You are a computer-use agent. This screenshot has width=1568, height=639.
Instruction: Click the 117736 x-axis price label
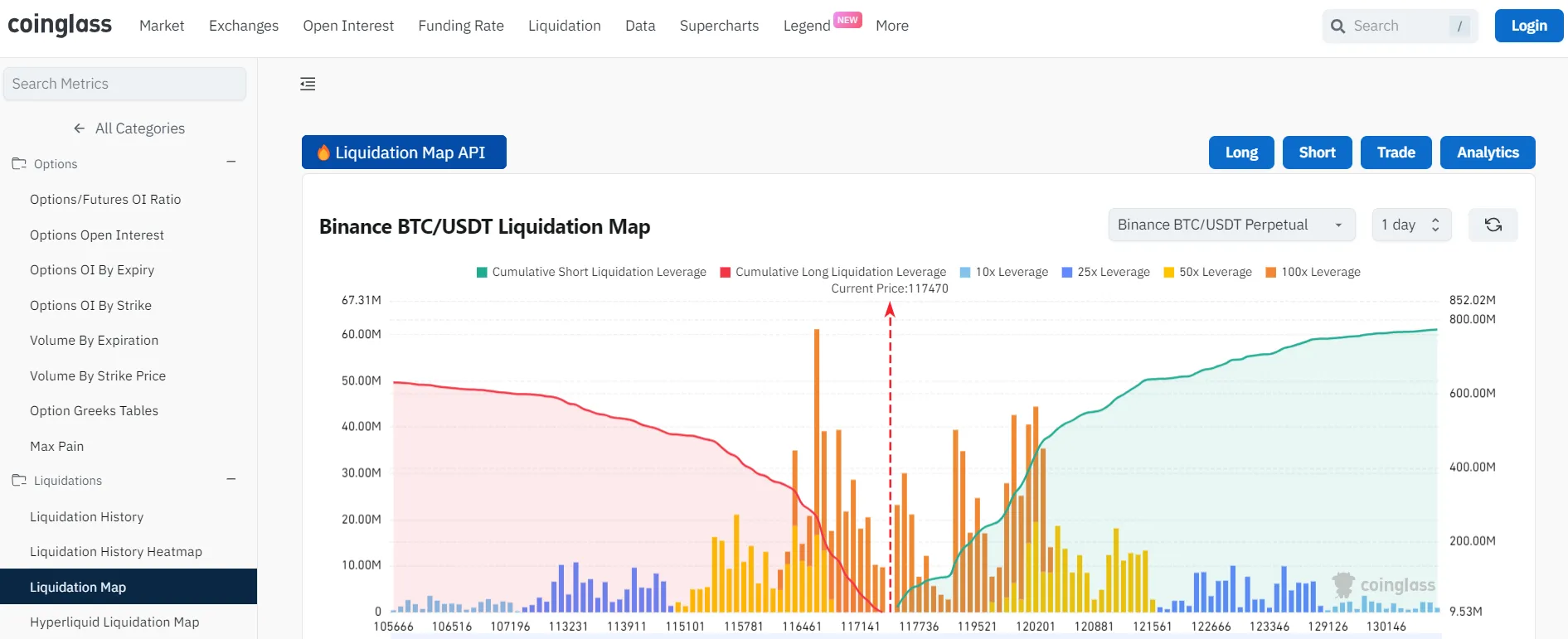pos(919,627)
